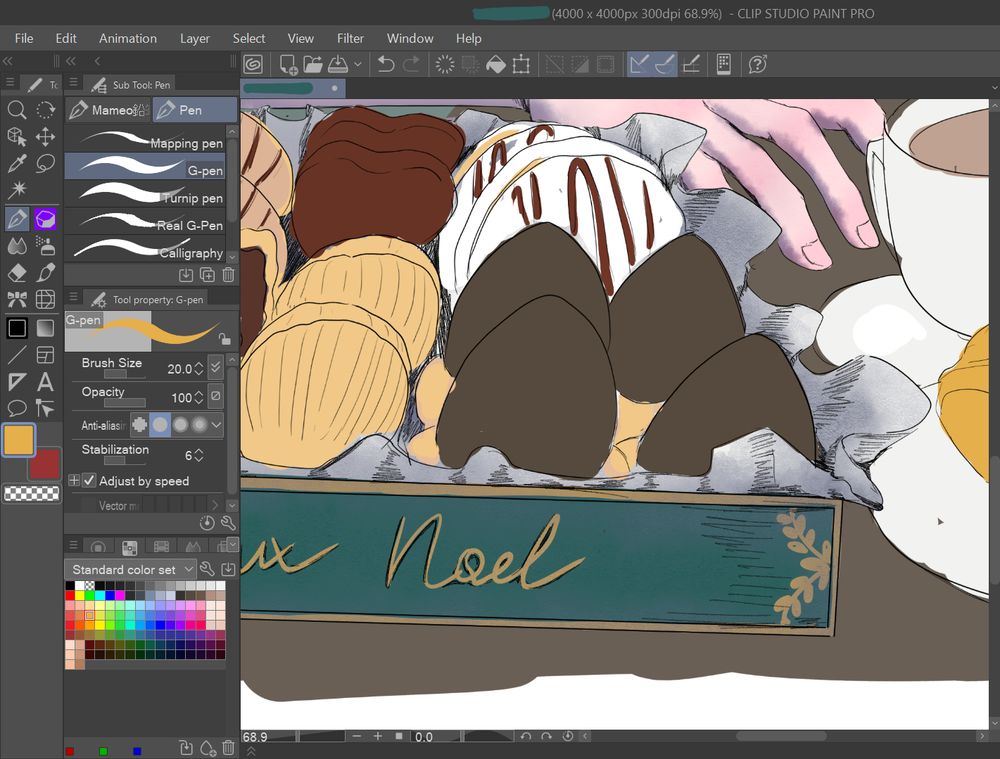Open the Filter menu

click(x=350, y=38)
